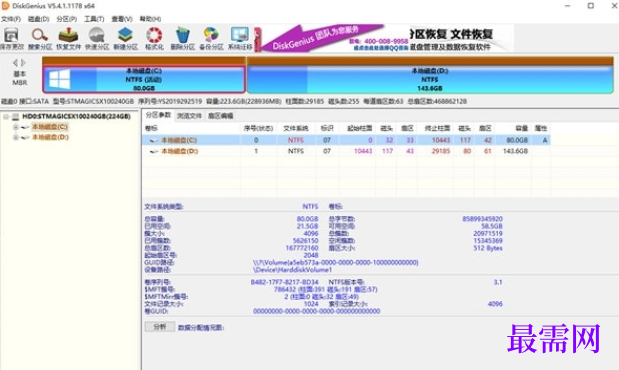
Task: Click used space value 21.5GB
Action: (308, 226)
